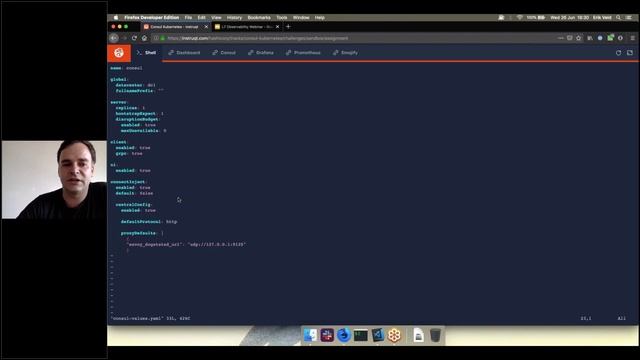Click the refresh icon in Instruqt tab bar

click(x=618, y=53)
